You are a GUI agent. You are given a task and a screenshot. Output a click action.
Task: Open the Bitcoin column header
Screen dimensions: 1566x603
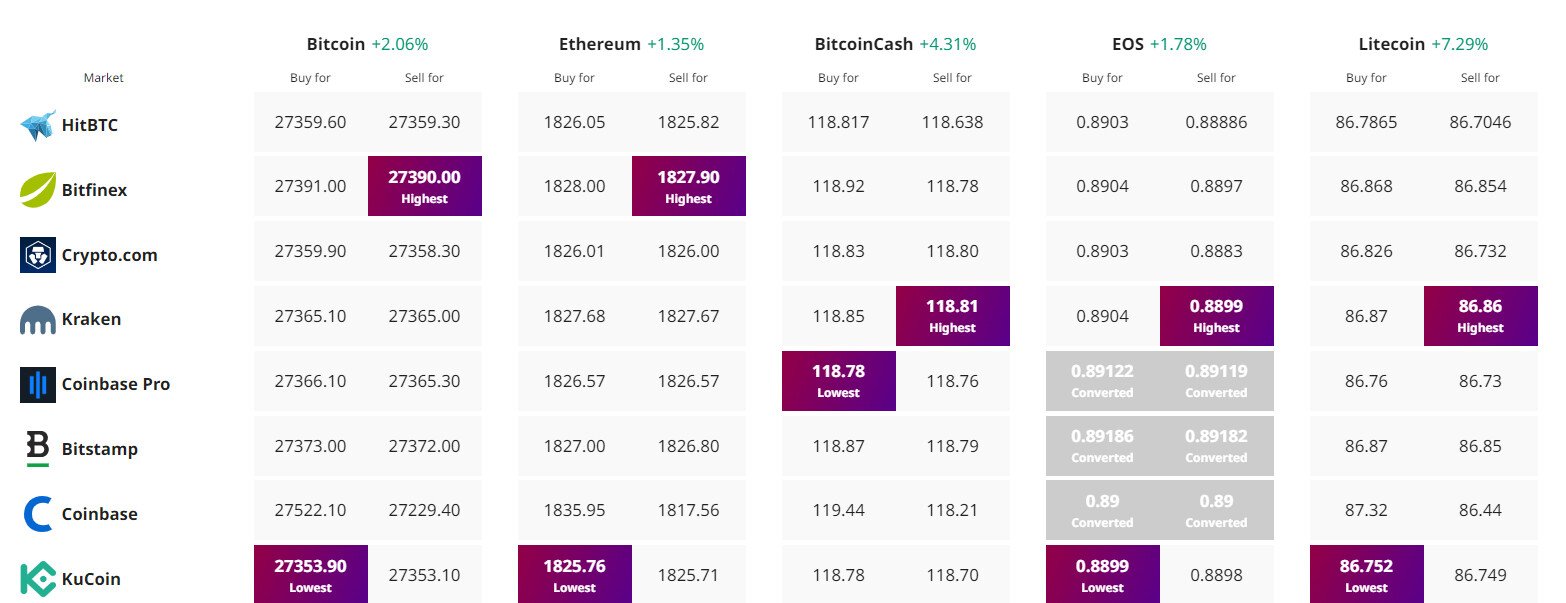click(336, 44)
